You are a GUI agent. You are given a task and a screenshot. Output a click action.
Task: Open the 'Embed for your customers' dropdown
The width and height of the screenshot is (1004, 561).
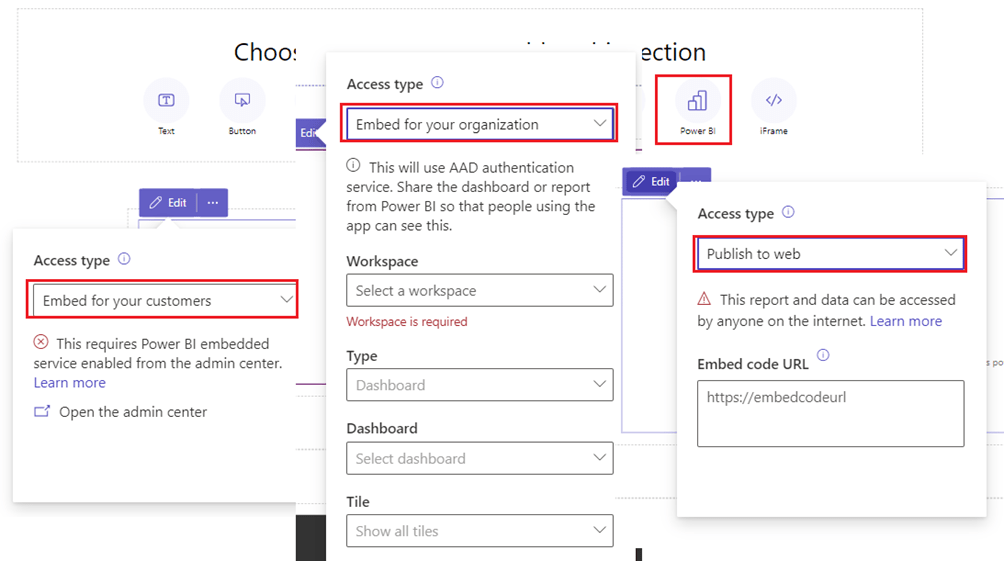(165, 300)
